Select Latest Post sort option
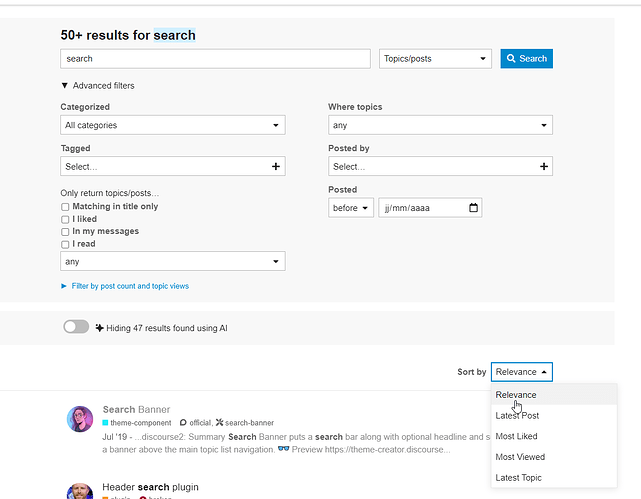Image resolution: width=641 pixels, height=499 pixels. pos(554,416)
